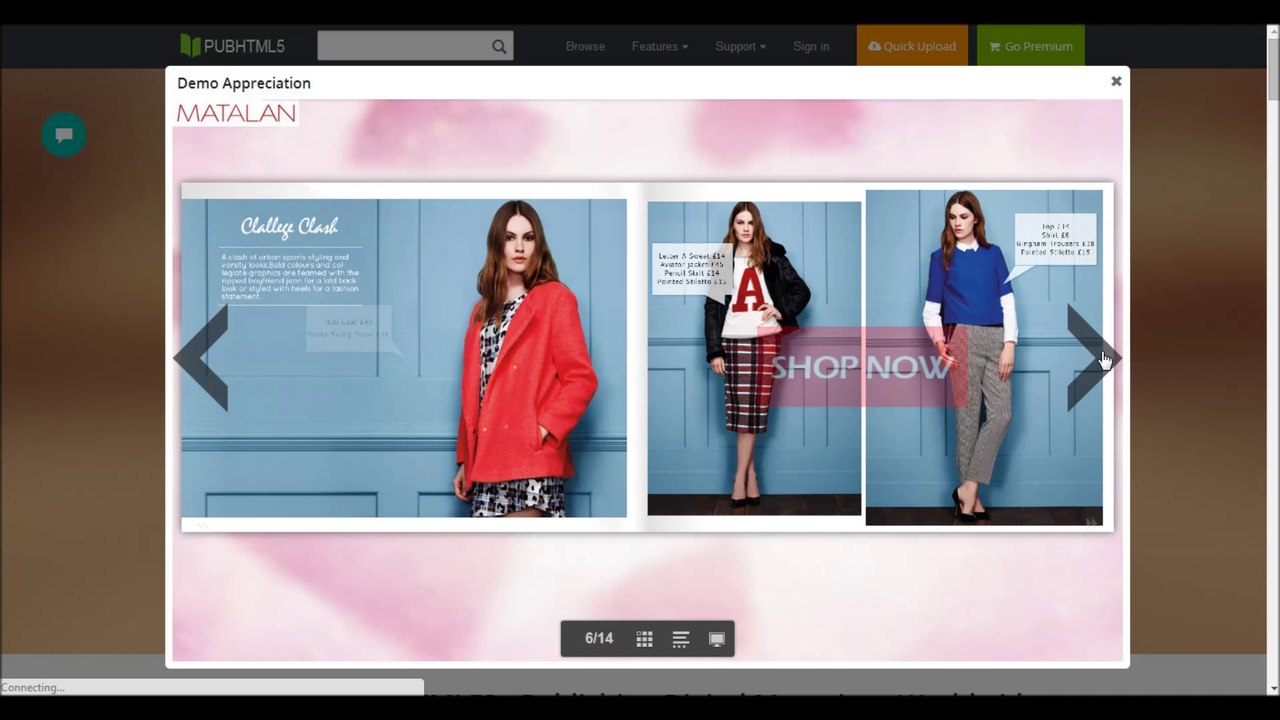Click the Challege Clash heading

coord(289,227)
